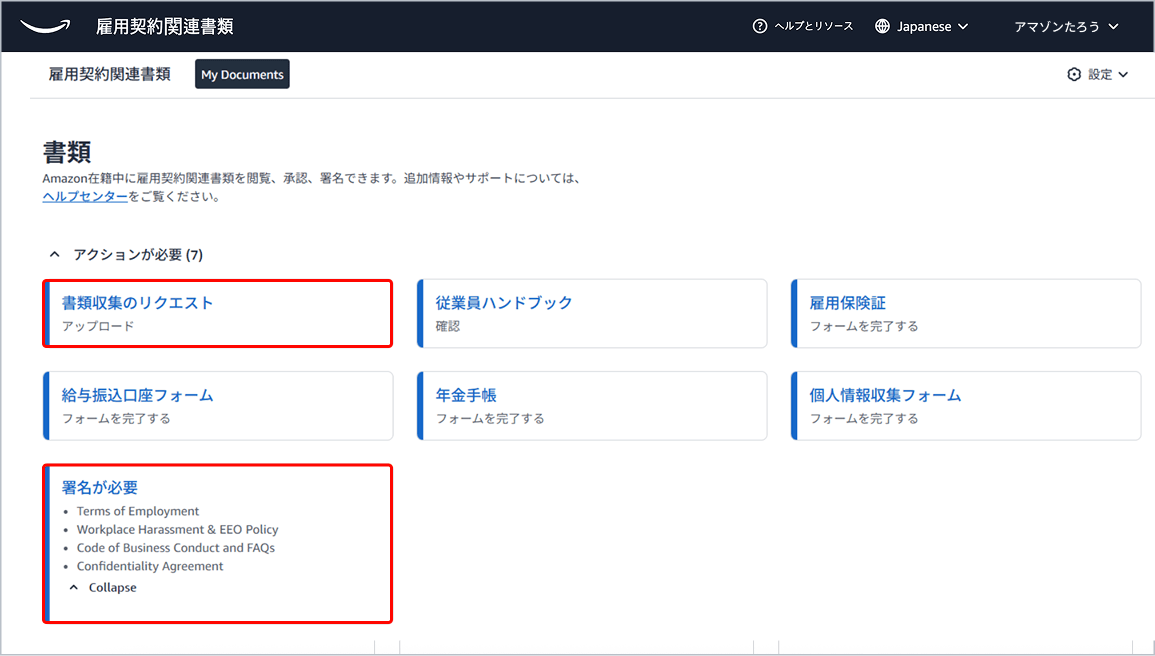
Task: Click Code of Business Conduct and FAQs
Action: pyautogui.click(x=176, y=548)
